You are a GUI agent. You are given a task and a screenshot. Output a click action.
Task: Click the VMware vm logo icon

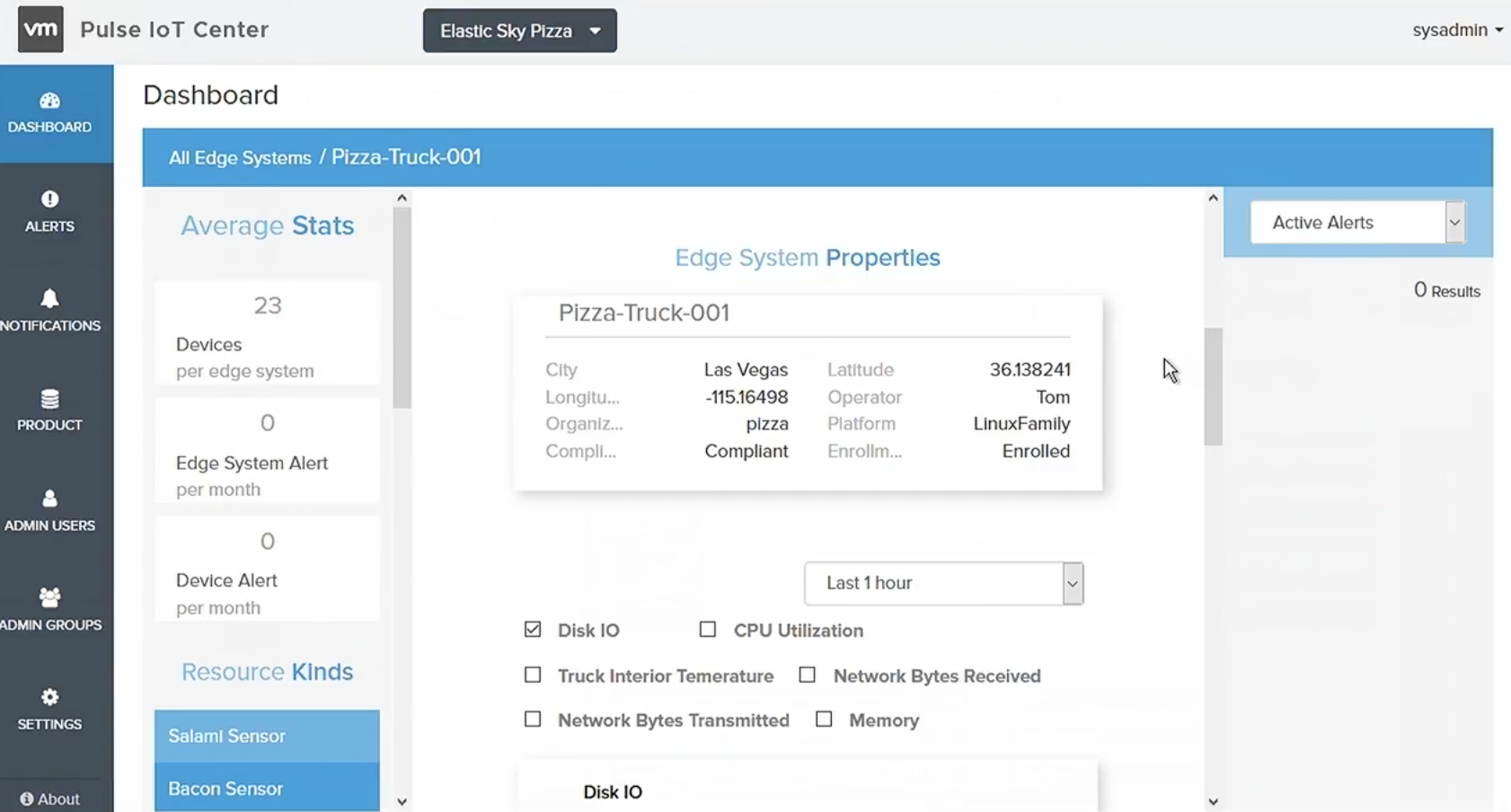(x=40, y=29)
